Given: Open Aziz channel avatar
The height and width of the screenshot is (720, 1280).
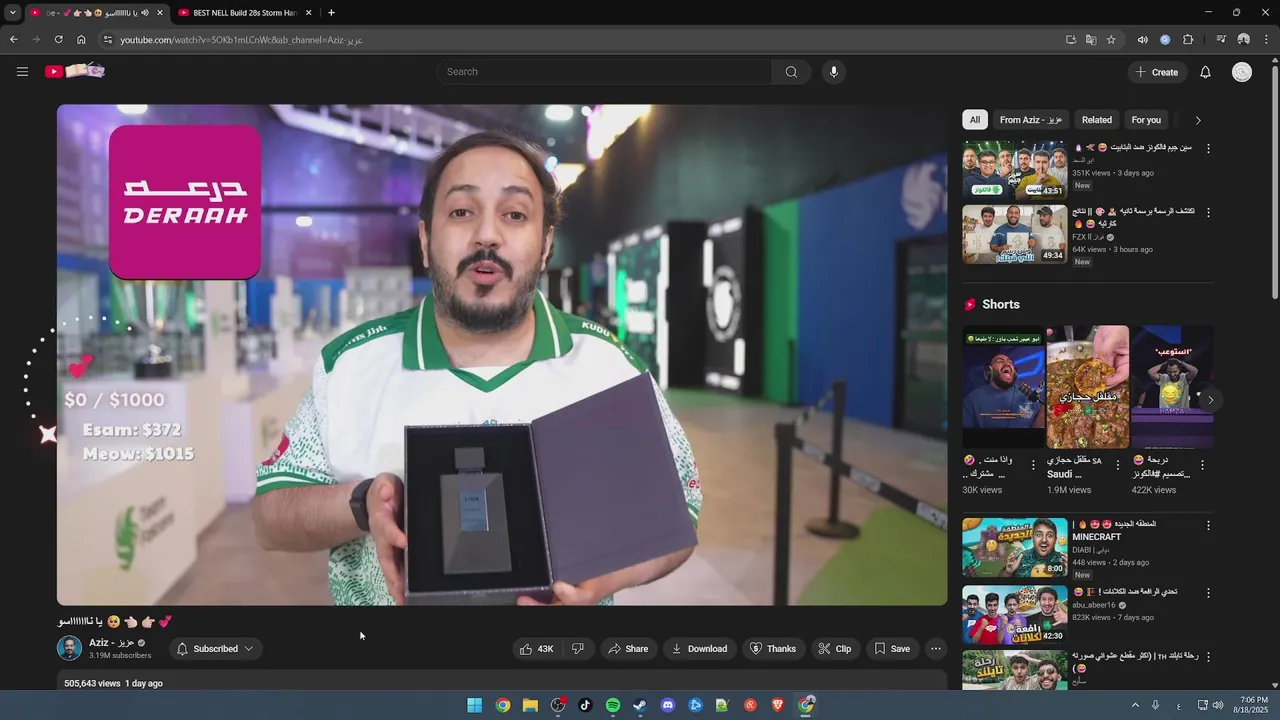Looking at the screenshot, I should click(x=69, y=648).
